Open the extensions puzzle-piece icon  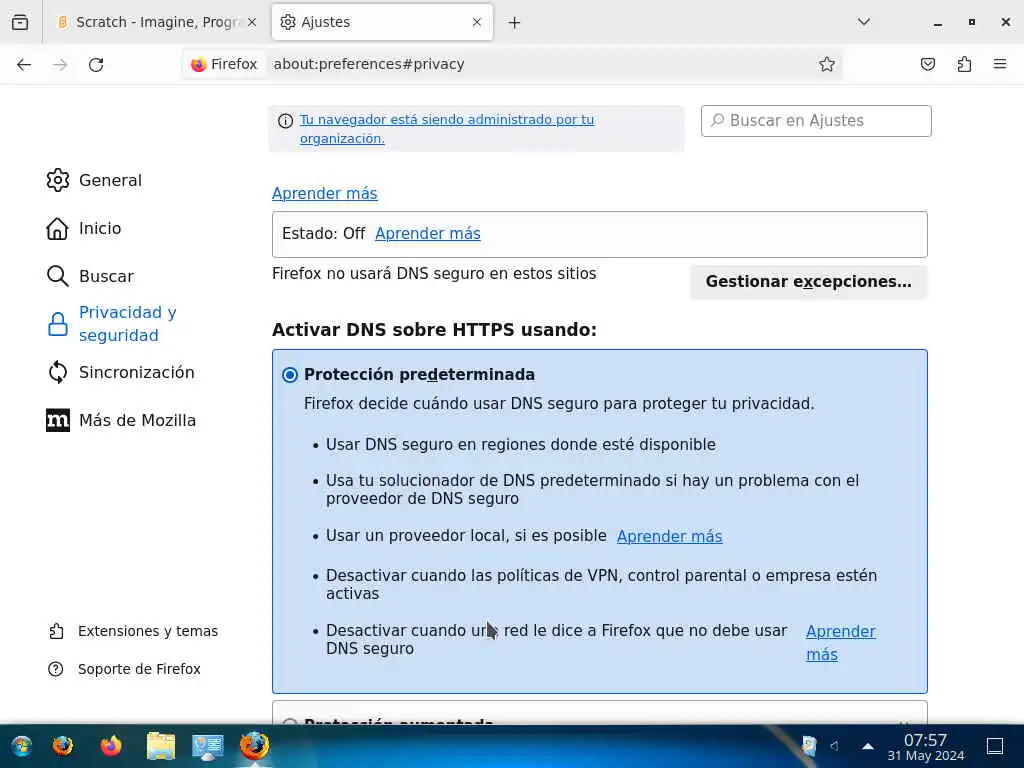[x=964, y=64]
